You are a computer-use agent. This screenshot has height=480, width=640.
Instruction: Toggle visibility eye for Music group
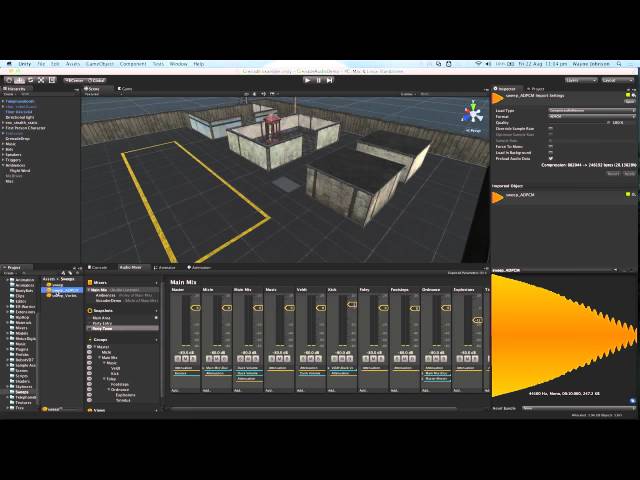tap(89, 363)
